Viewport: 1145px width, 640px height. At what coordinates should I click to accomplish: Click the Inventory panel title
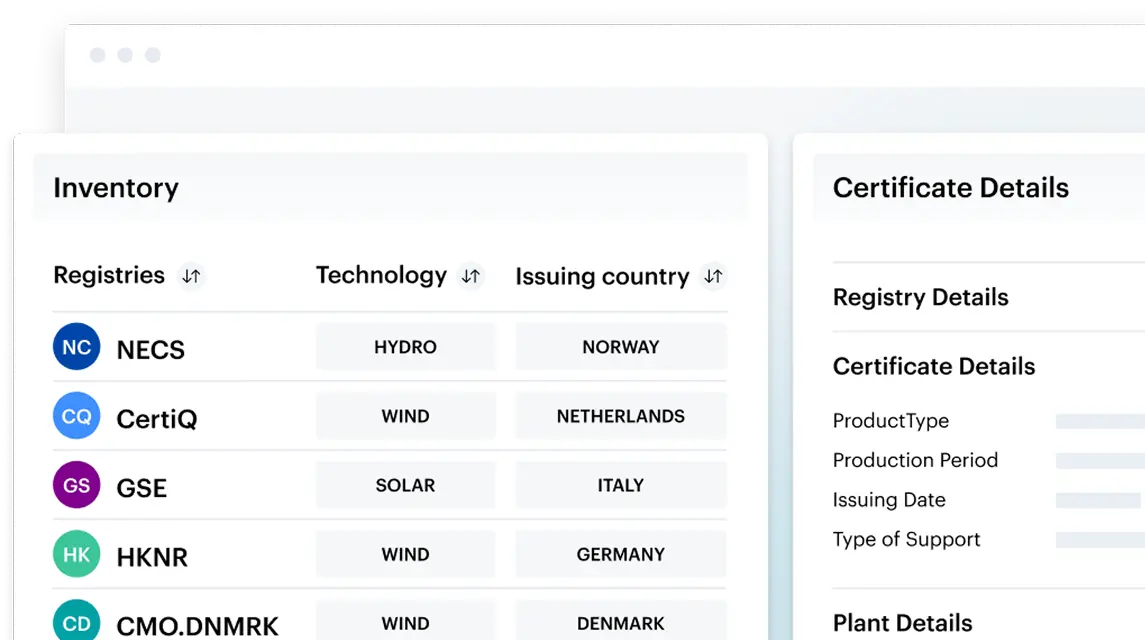pos(115,188)
